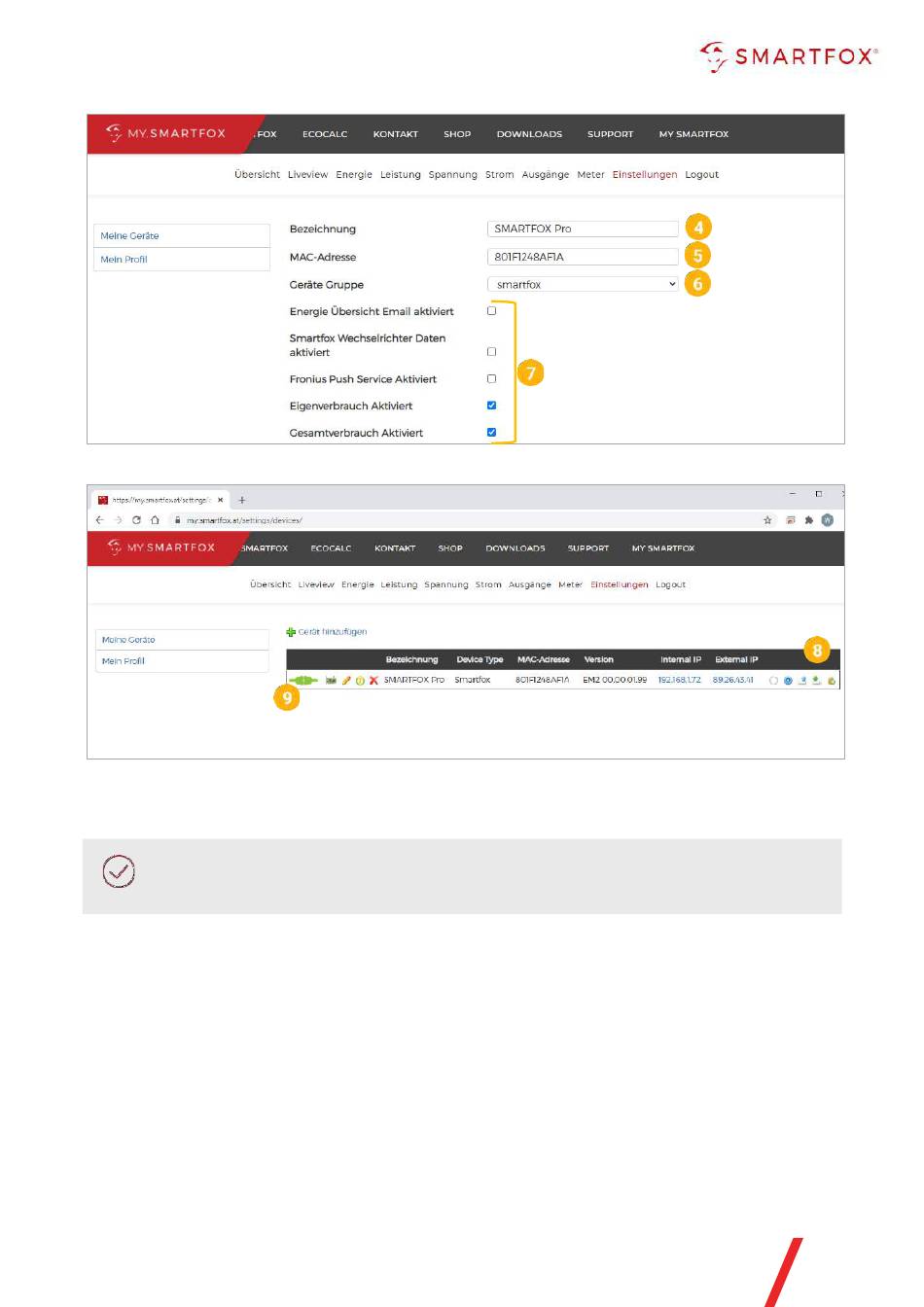Open the browser extensions puzzle icon

[x=808, y=520]
